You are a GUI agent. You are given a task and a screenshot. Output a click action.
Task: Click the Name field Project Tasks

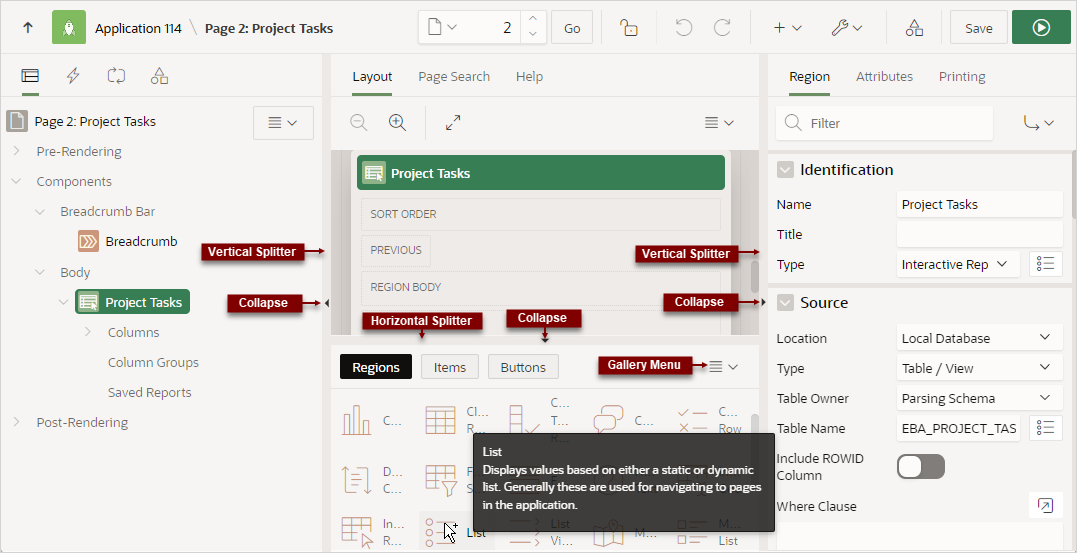[x=979, y=204]
